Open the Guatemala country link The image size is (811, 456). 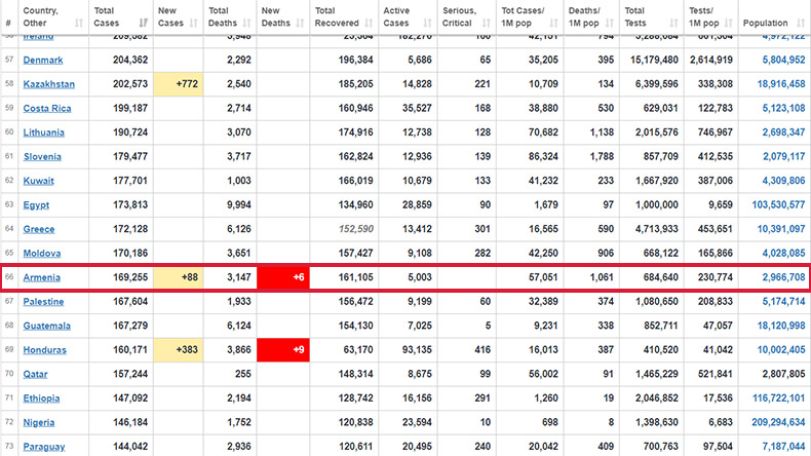tap(47, 326)
